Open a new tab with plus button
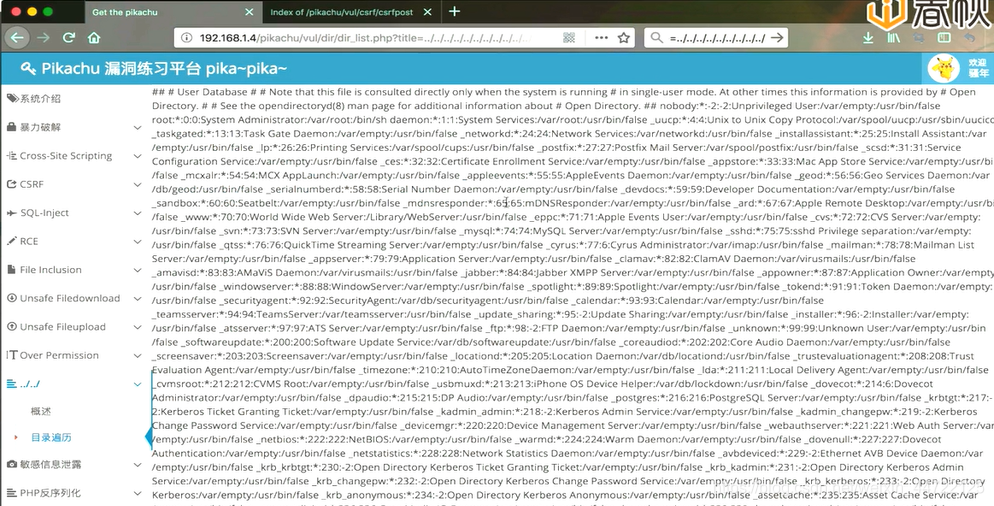This screenshot has height=506, width=994. tap(454, 11)
